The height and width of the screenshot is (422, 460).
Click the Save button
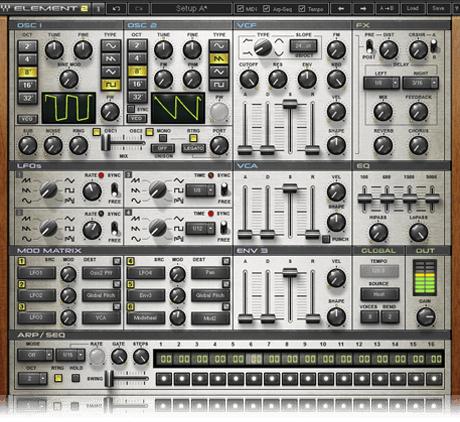tap(438, 9)
